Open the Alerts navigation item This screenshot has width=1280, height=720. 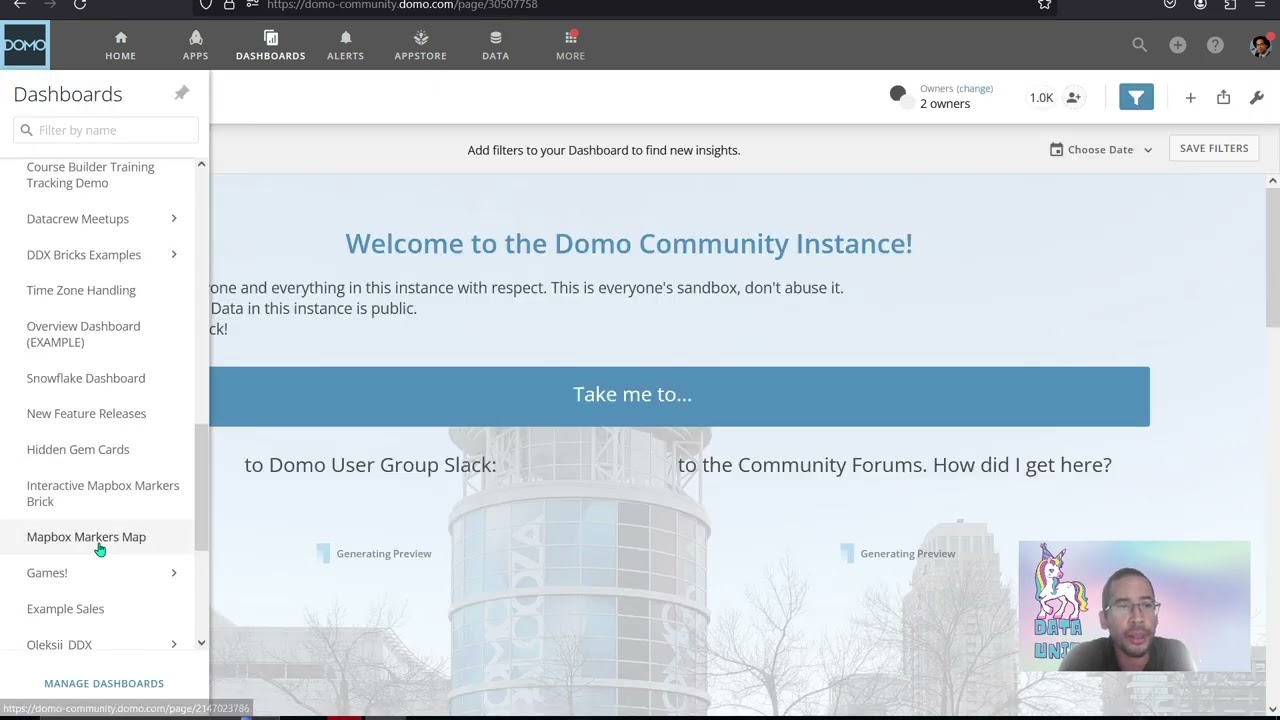(345, 45)
